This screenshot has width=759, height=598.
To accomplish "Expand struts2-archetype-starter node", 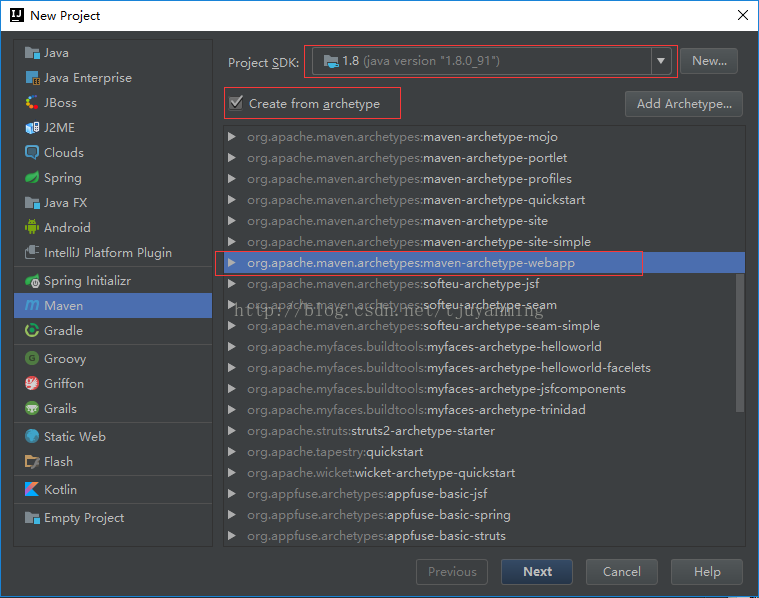I will point(232,430).
